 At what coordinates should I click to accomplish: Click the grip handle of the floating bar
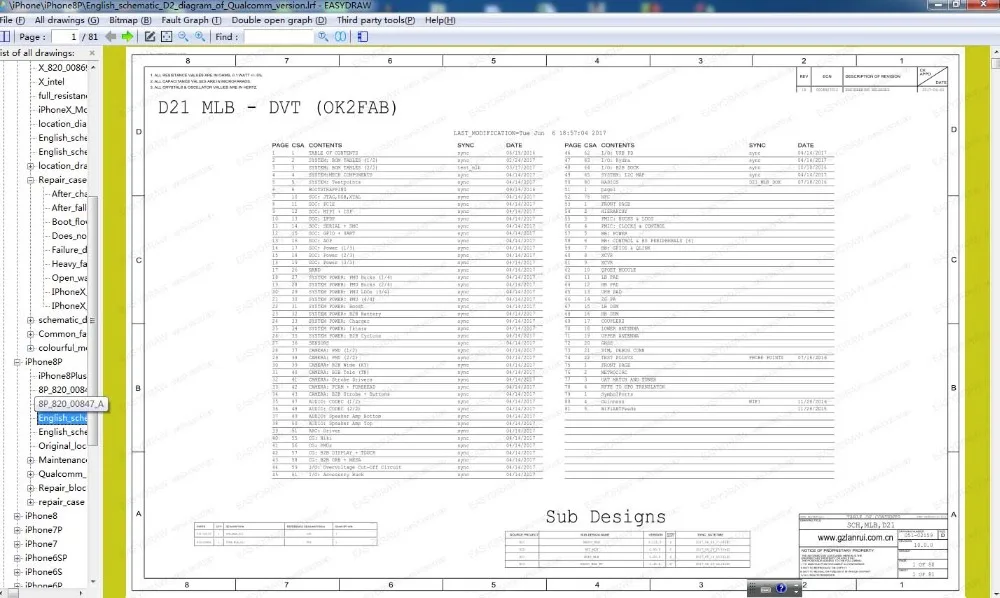pos(752,588)
